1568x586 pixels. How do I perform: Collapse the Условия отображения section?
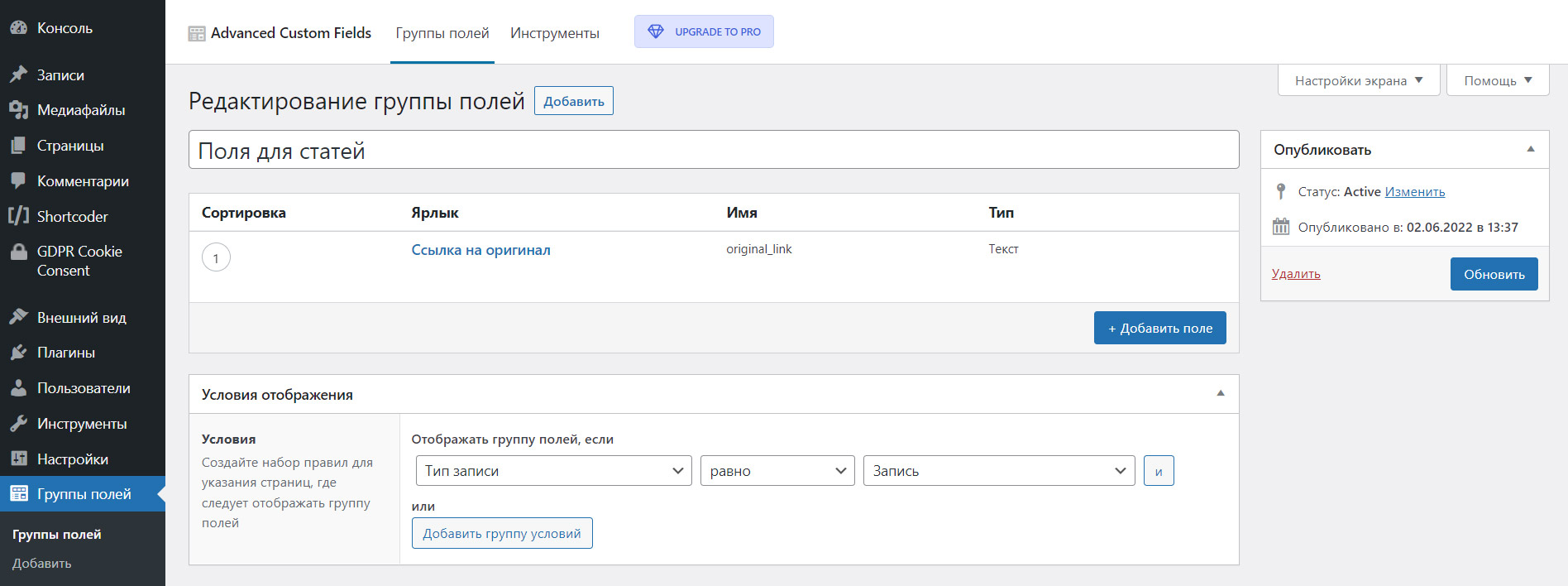coord(1220,394)
